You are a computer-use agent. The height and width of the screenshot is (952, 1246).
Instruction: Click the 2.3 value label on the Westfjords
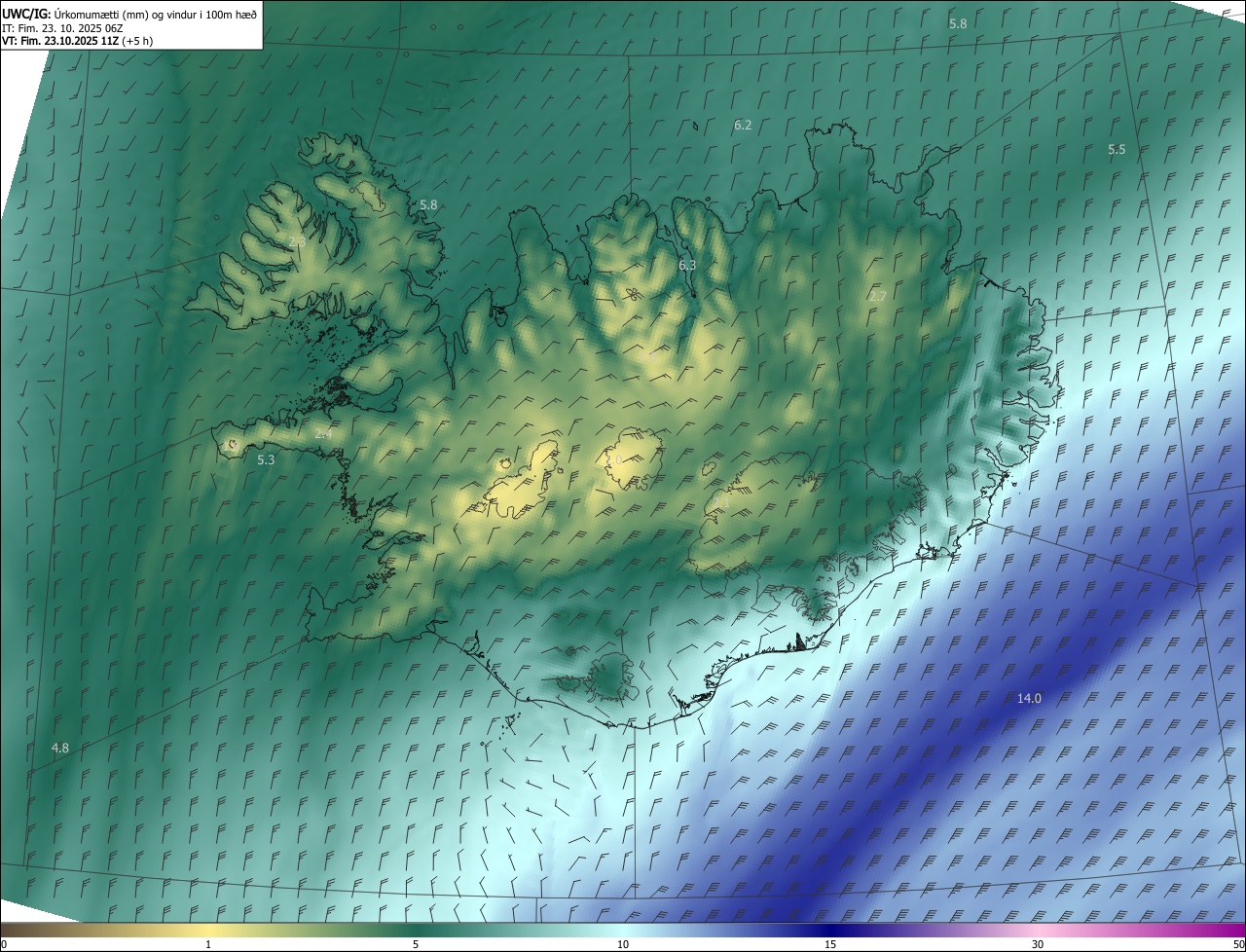pos(297,241)
